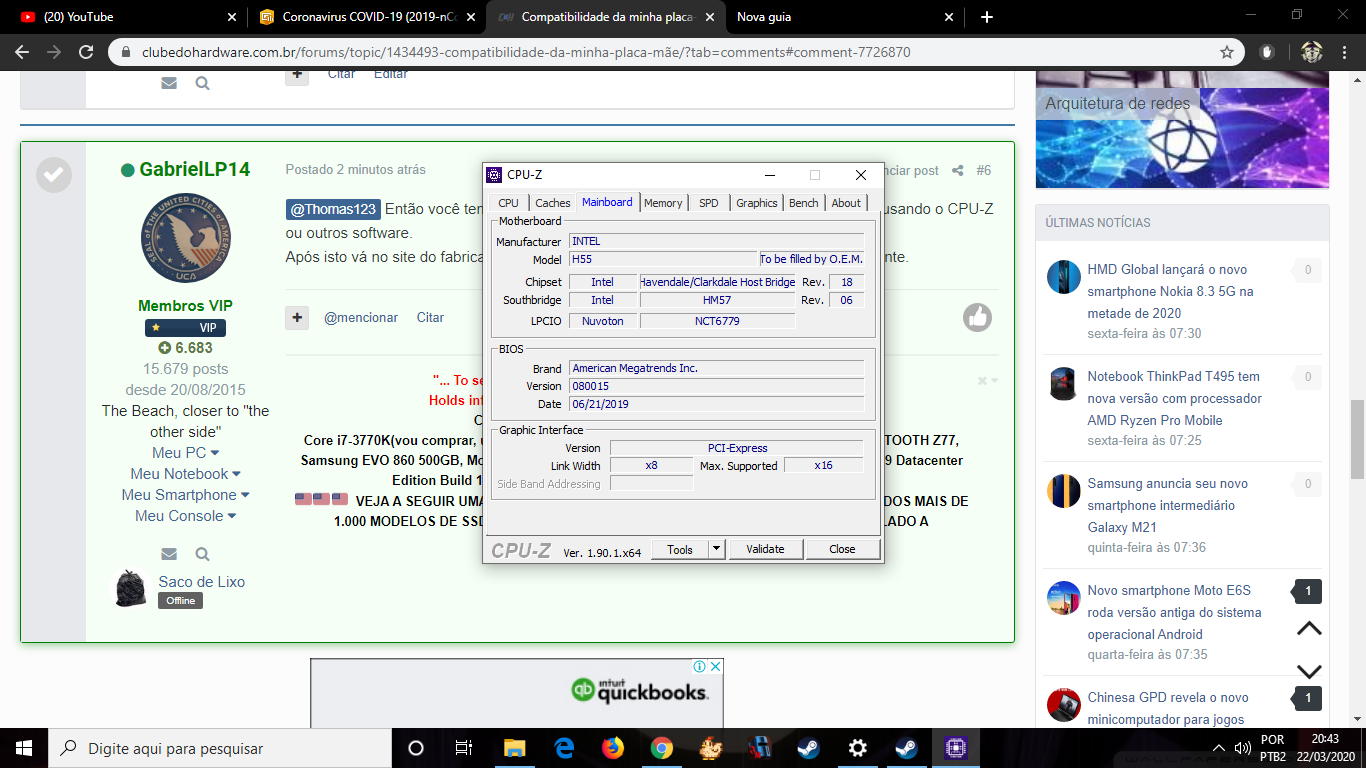The image size is (1366, 768).
Task: Jump down with the chevron-down arrow
Action: pyautogui.click(x=1309, y=671)
